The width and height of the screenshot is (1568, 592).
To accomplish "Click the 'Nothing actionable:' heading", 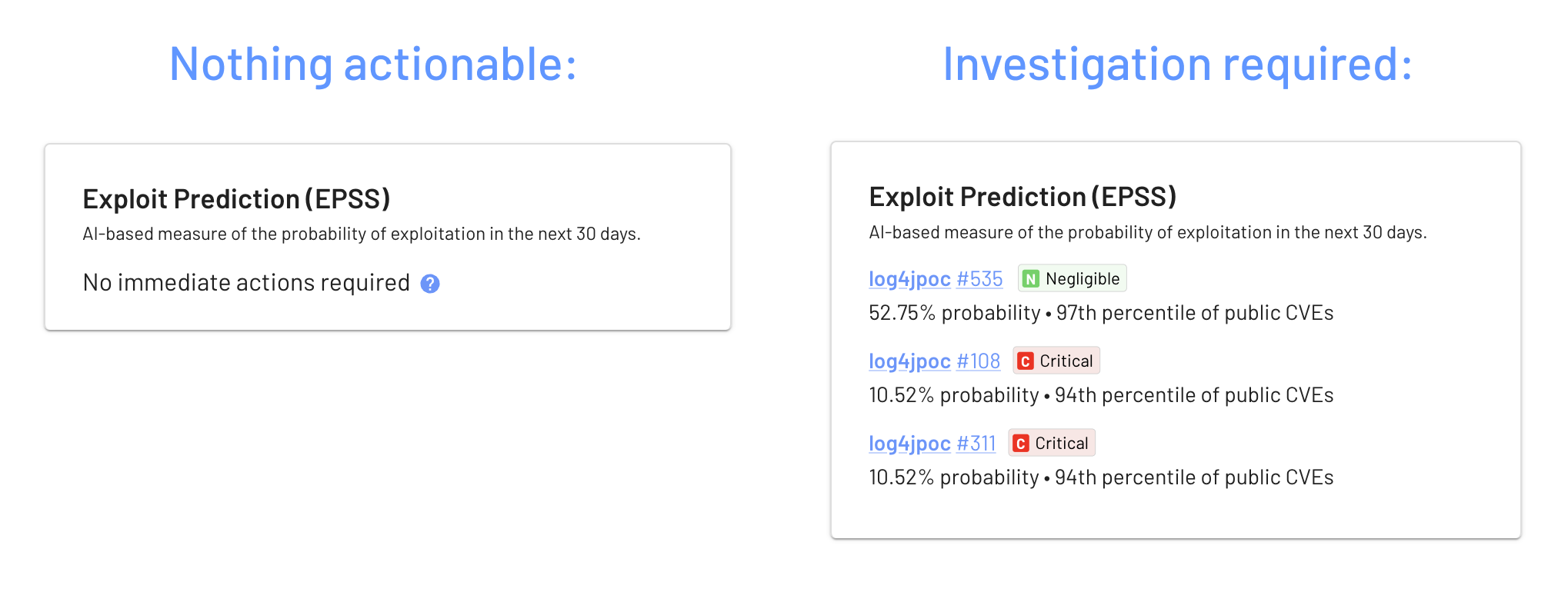I will tap(373, 64).
